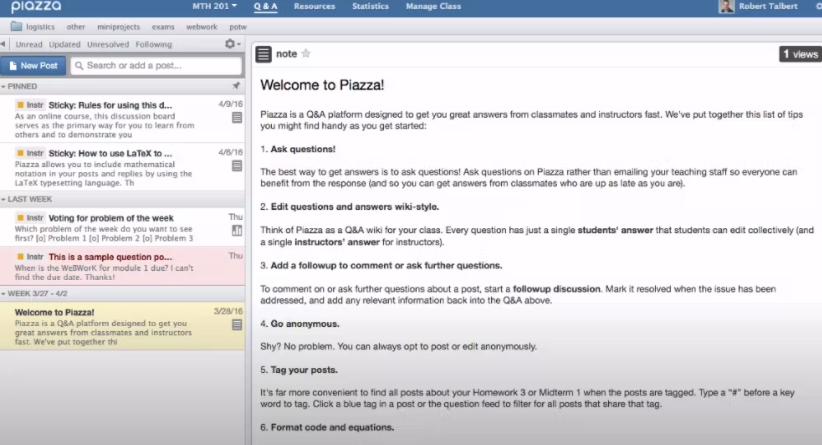Click the Tag your posts. tip heading
The image size is (822, 445).
(x=304, y=370)
